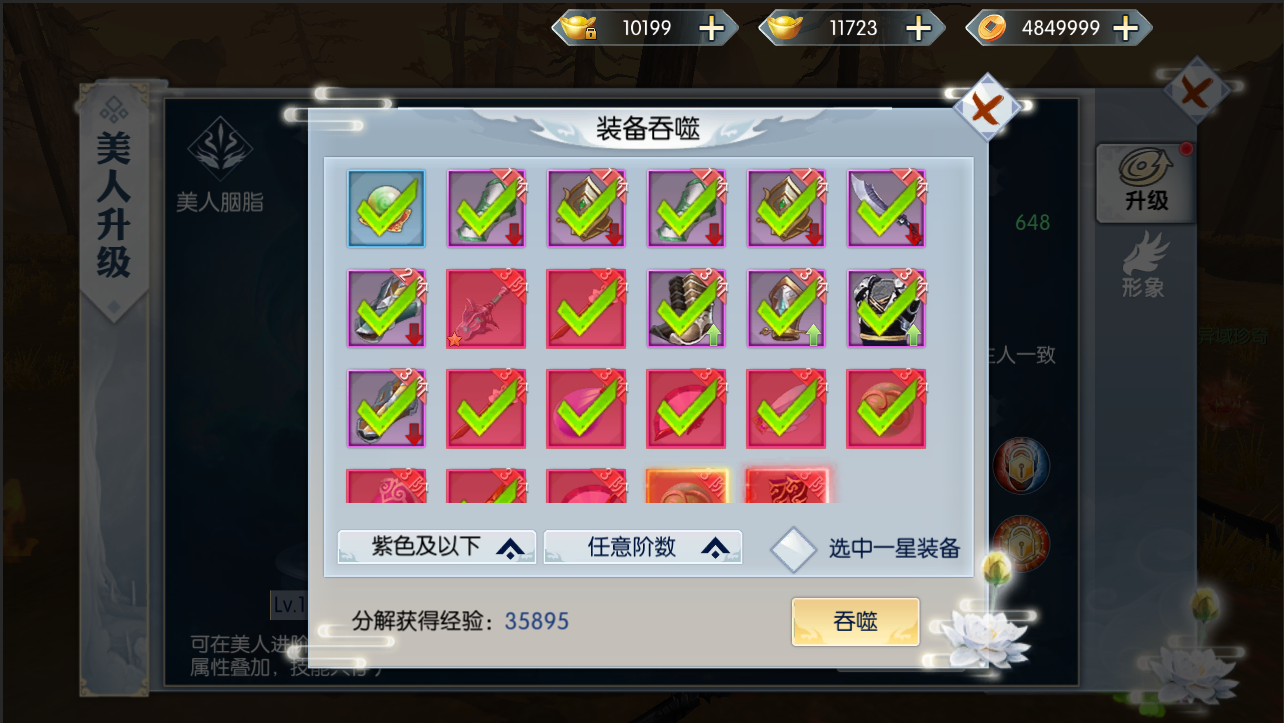Add bound ingots via plus next to 10199
The width and height of the screenshot is (1284, 723).
pos(712,28)
